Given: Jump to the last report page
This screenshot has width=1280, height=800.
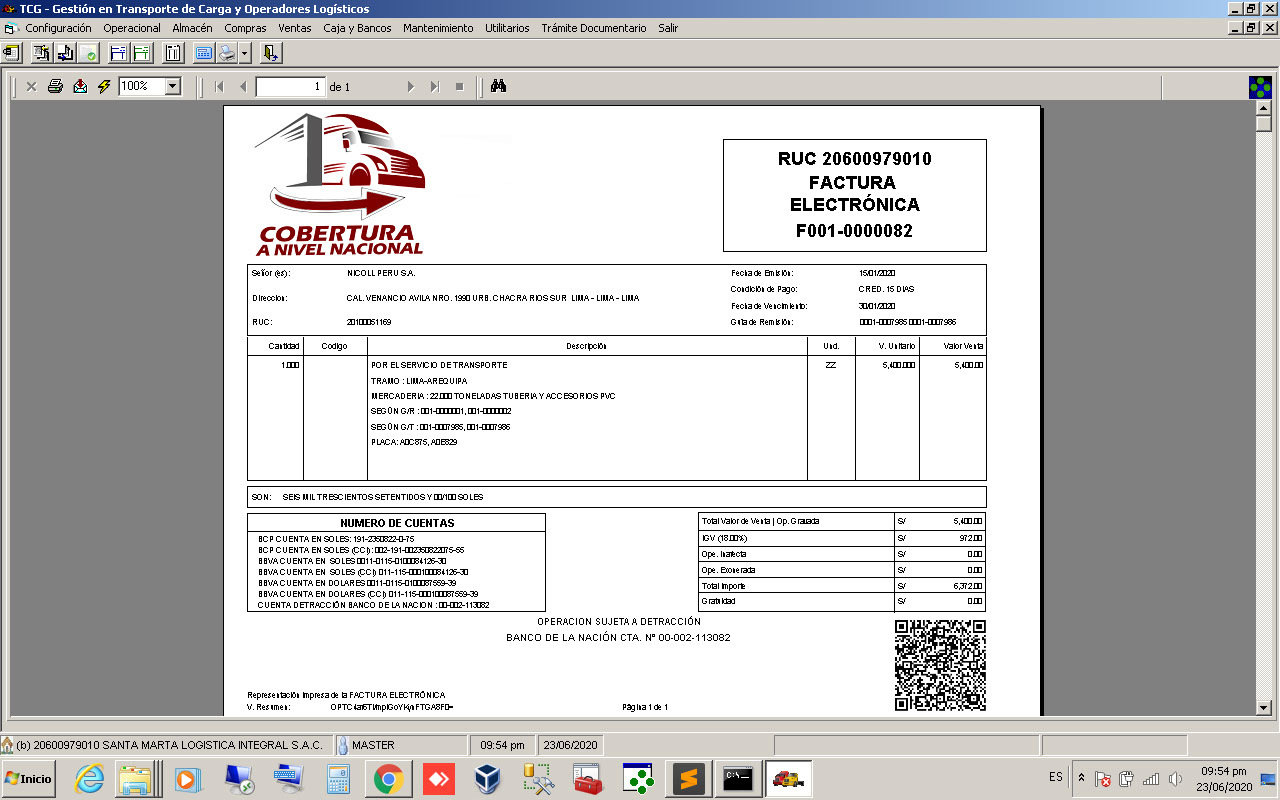Looking at the screenshot, I should 435,87.
